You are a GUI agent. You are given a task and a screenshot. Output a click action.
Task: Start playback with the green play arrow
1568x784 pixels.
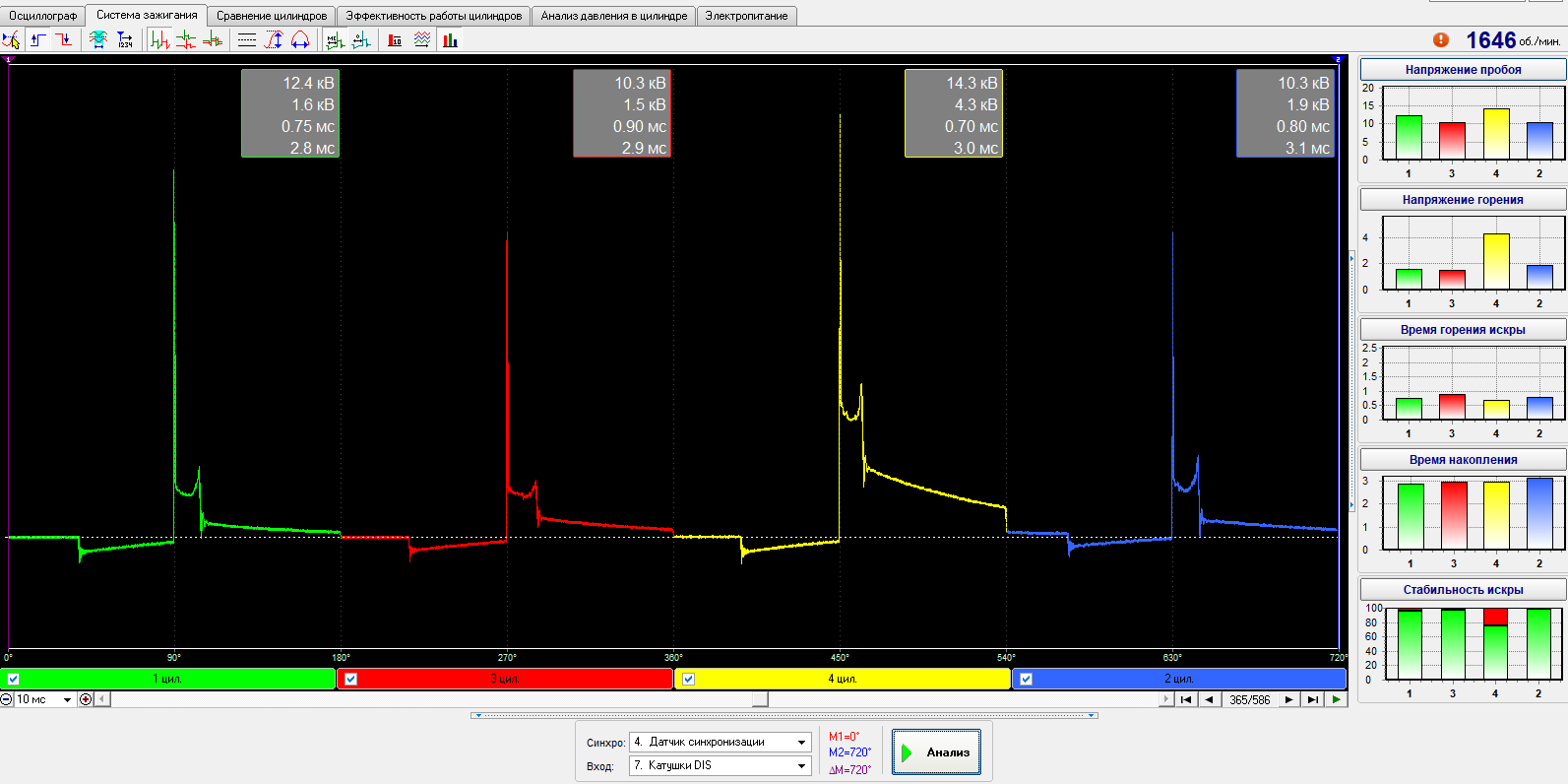1336,699
